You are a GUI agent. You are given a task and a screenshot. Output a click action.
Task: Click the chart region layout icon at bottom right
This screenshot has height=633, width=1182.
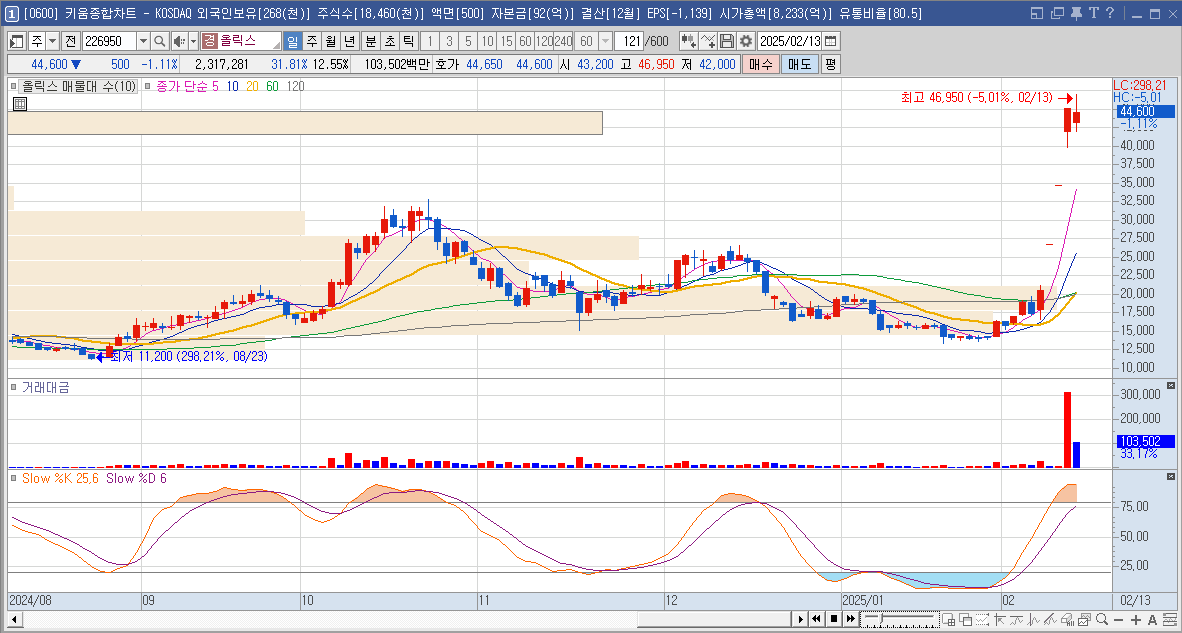click(1170, 619)
